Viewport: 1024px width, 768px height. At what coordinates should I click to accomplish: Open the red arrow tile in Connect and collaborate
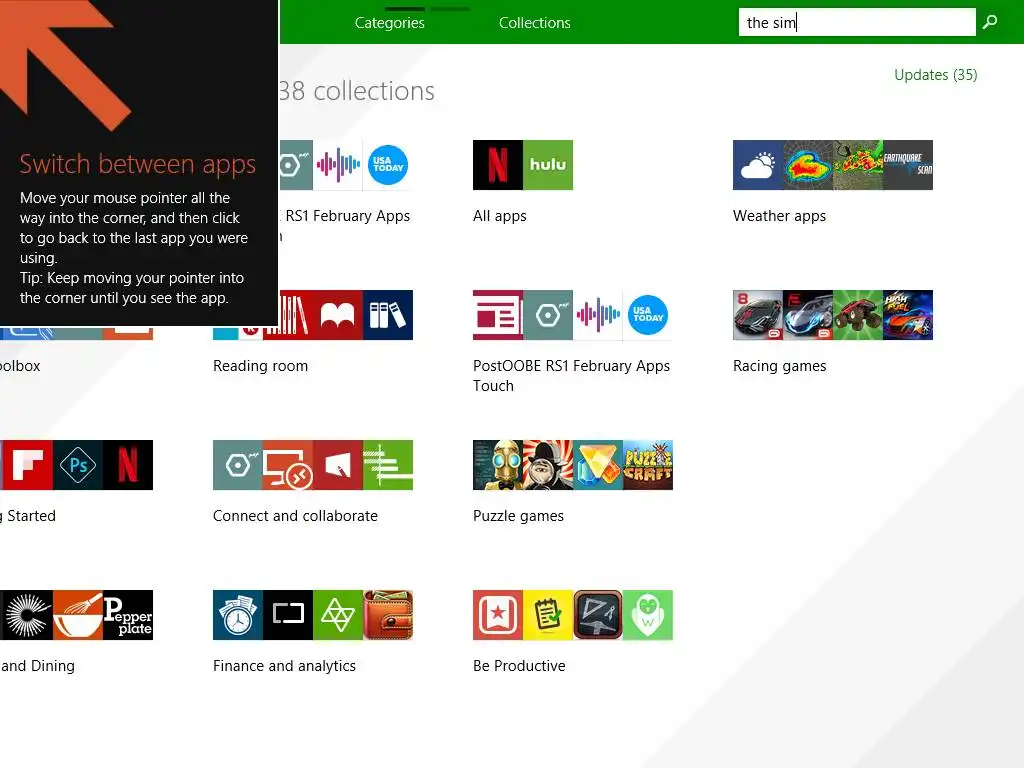click(338, 465)
